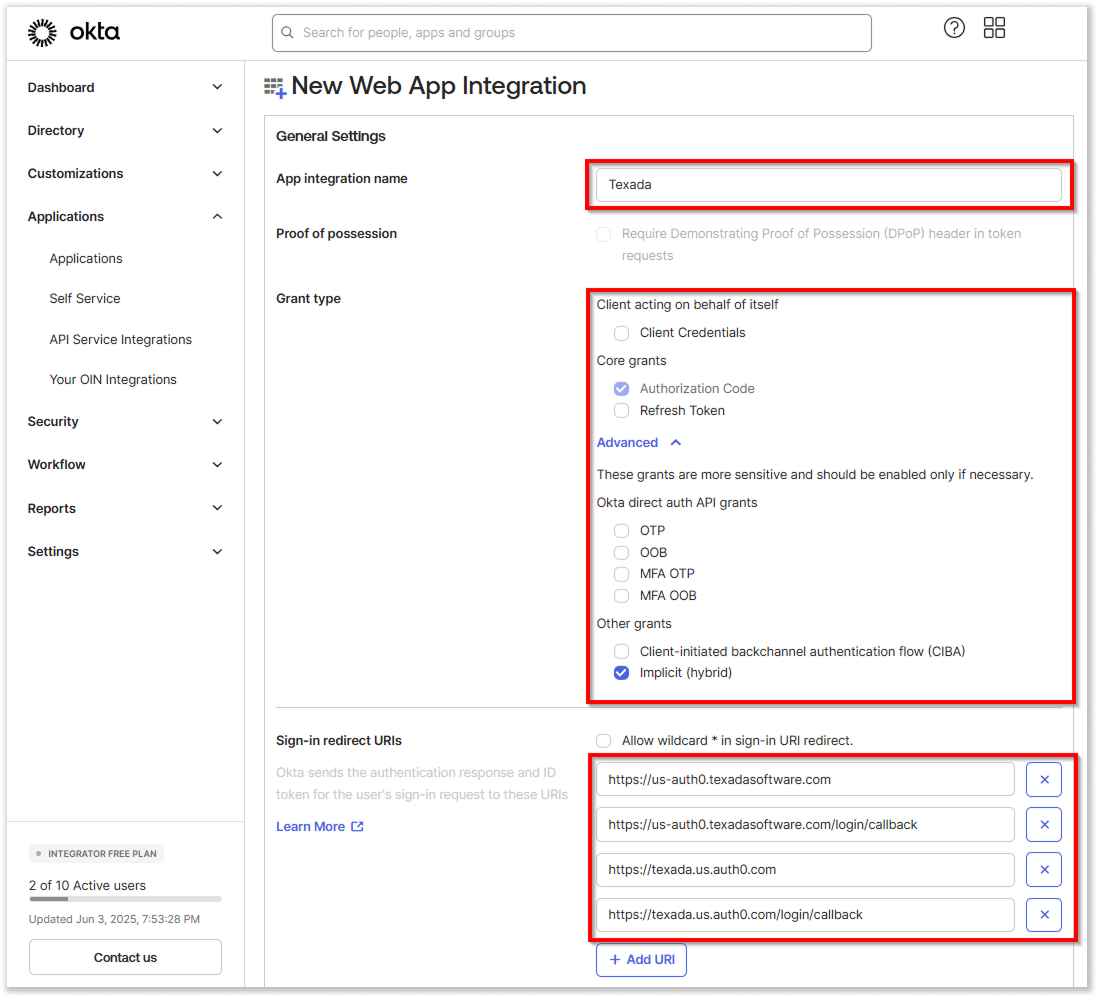Open Your OIN Integrations
Screen dimensions: 1098x998
point(113,380)
